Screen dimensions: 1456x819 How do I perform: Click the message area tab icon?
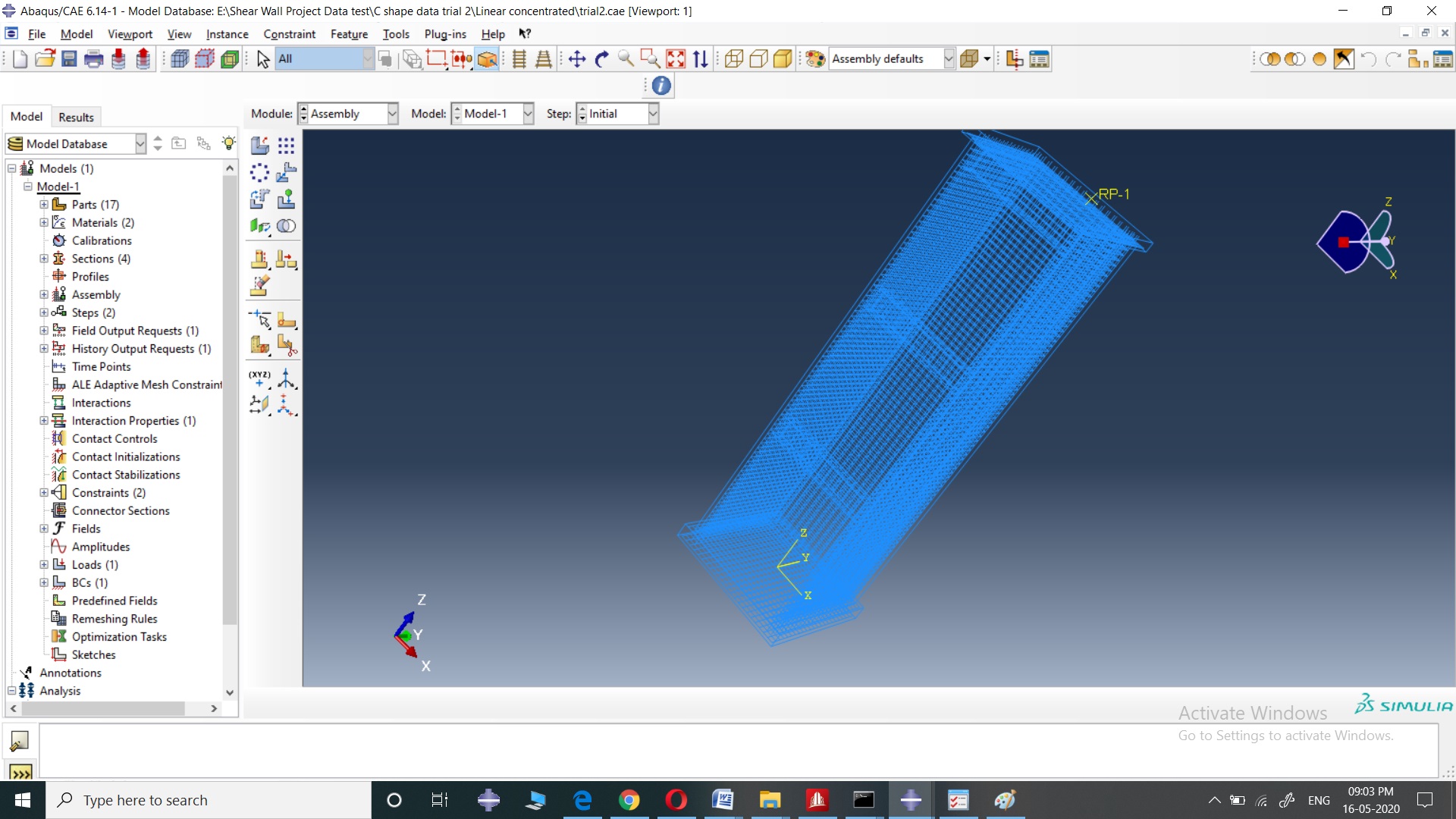(20, 741)
